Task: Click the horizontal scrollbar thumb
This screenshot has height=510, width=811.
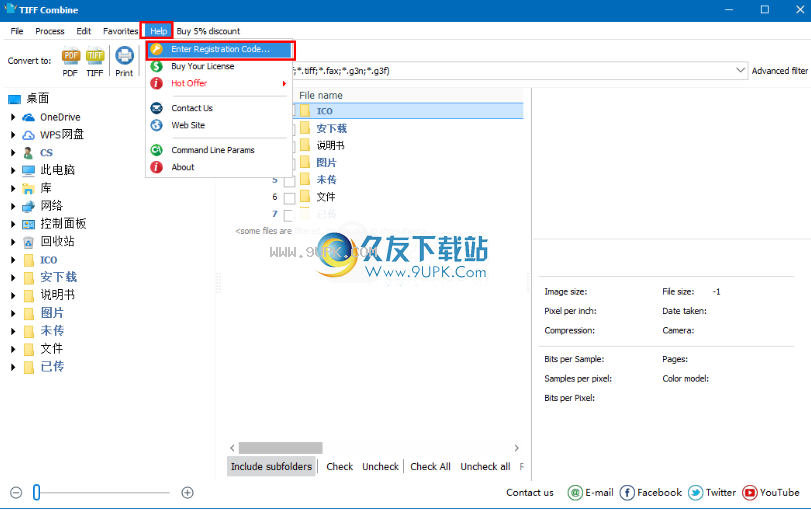Action: point(280,448)
